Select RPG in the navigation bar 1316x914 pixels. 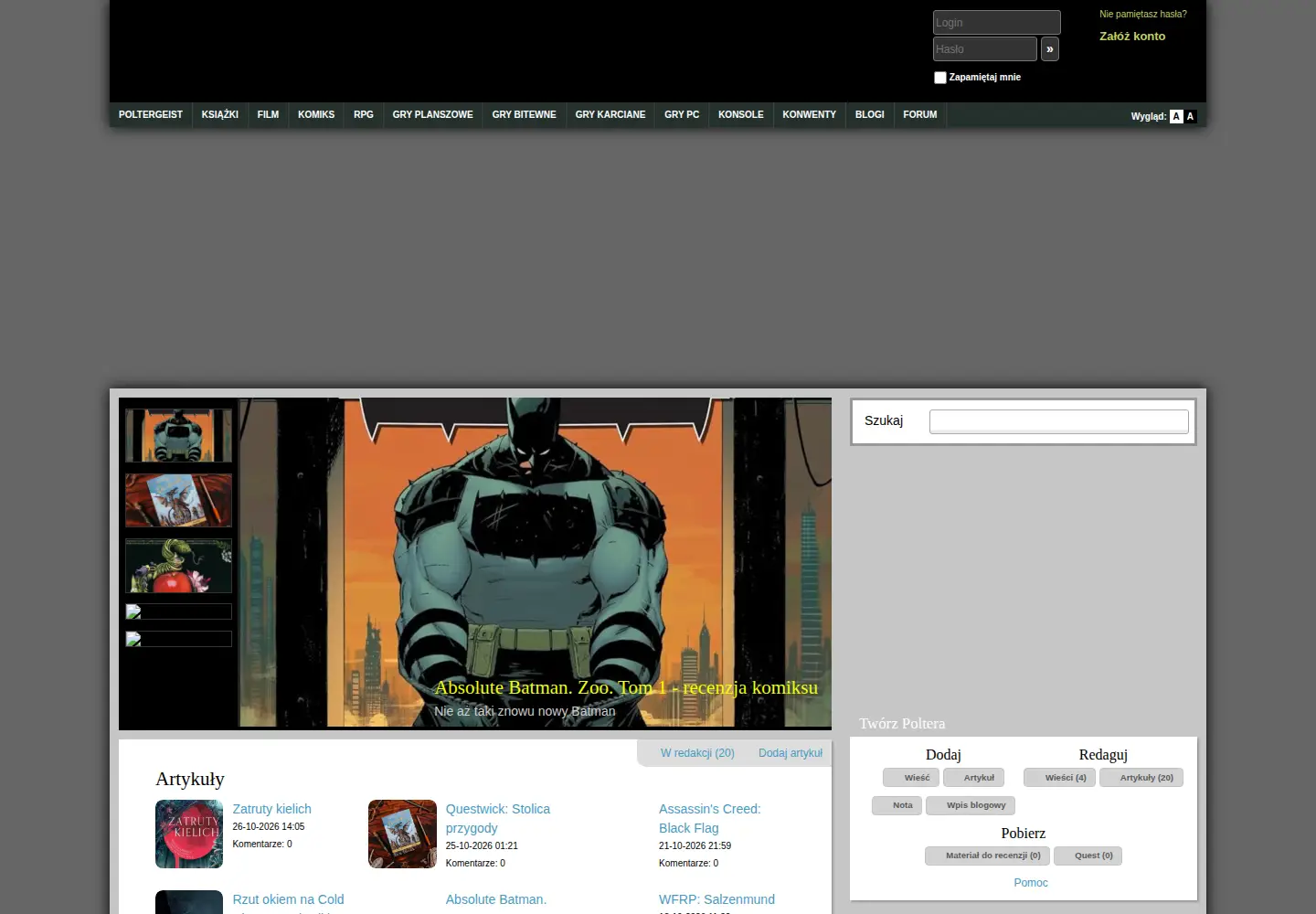point(364,115)
